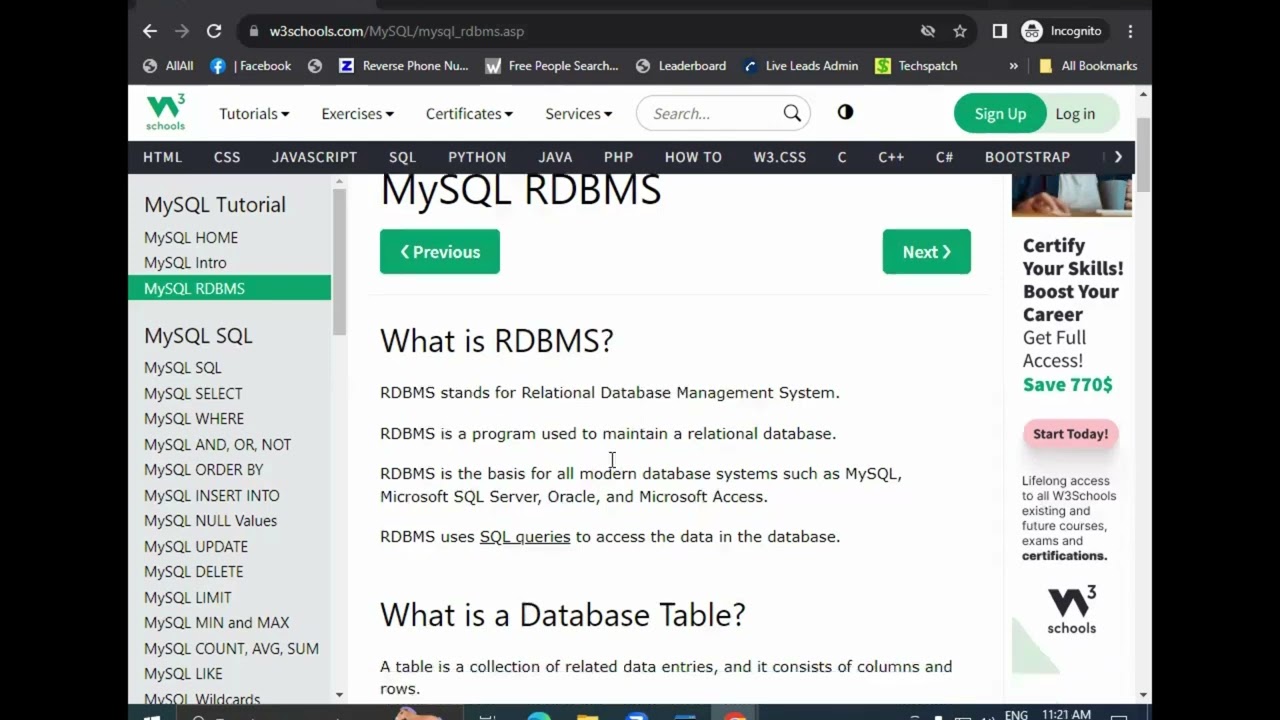
Task: Expand the Services dropdown
Action: point(578,114)
